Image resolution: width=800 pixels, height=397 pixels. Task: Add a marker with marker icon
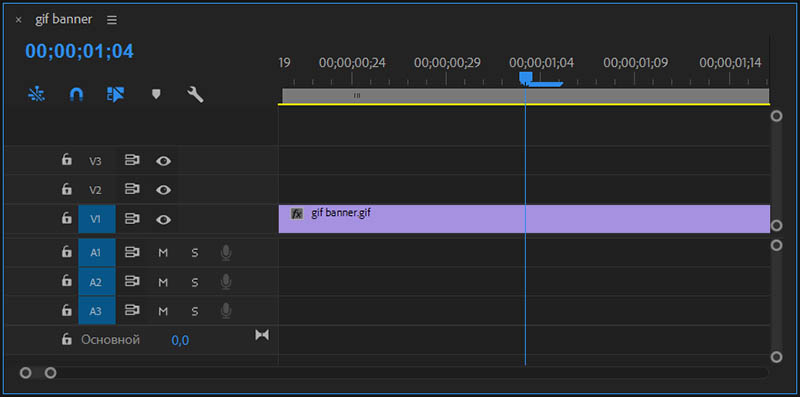(156, 94)
